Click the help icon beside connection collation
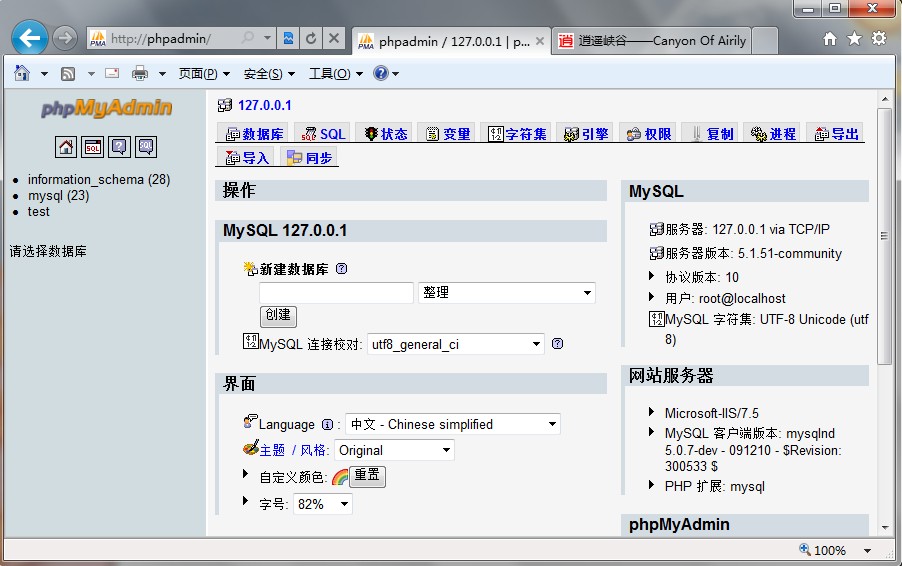The image size is (902, 566). click(557, 343)
